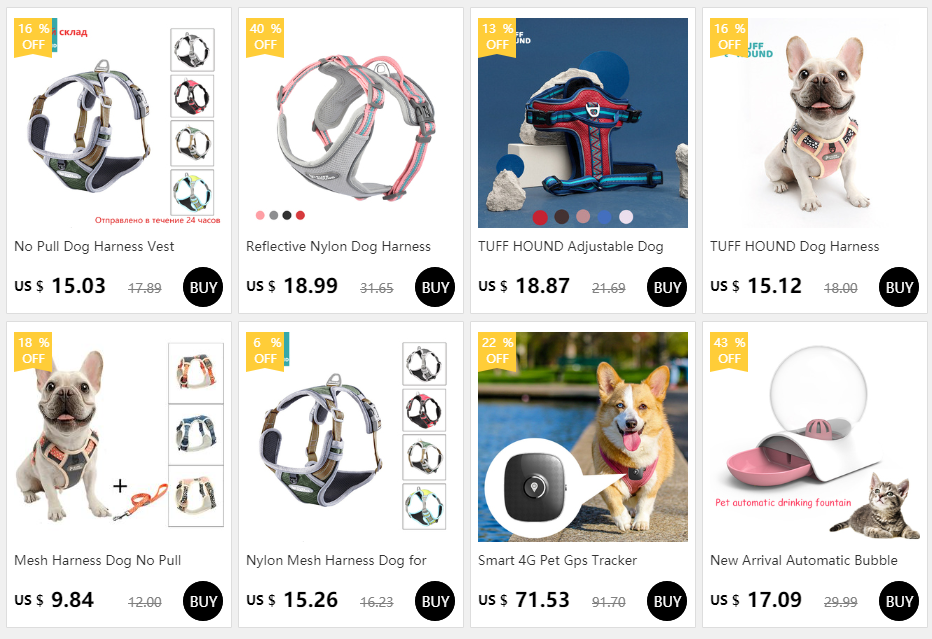Select the blue color dot on TUFF HOUND Adjustable
This screenshot has height=639, width=932.
click(x=604, y=217)
